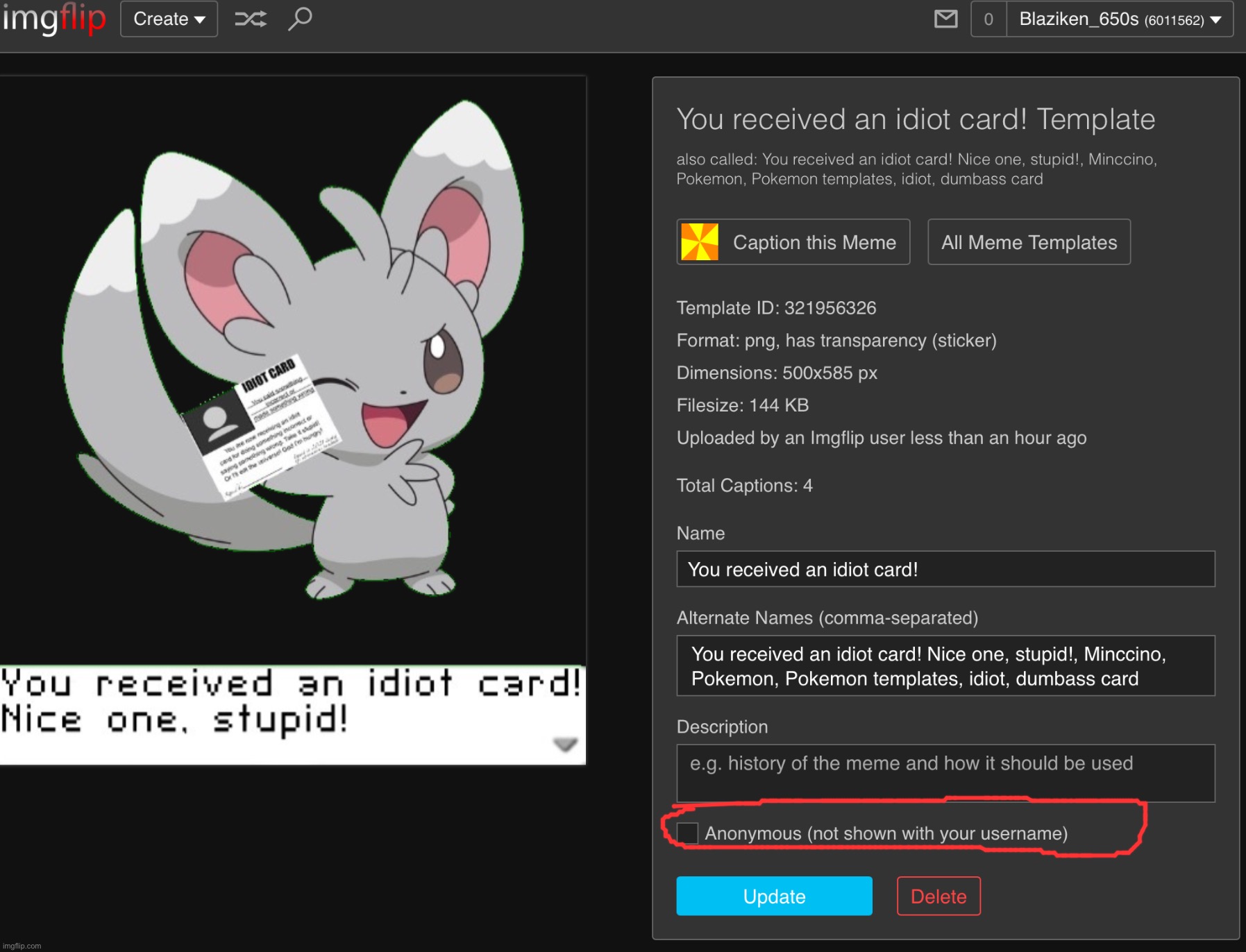Viewport: 1246px width, 952px height.
Task: Open the Create dropdown menu
Action: (x=169, y=19)
